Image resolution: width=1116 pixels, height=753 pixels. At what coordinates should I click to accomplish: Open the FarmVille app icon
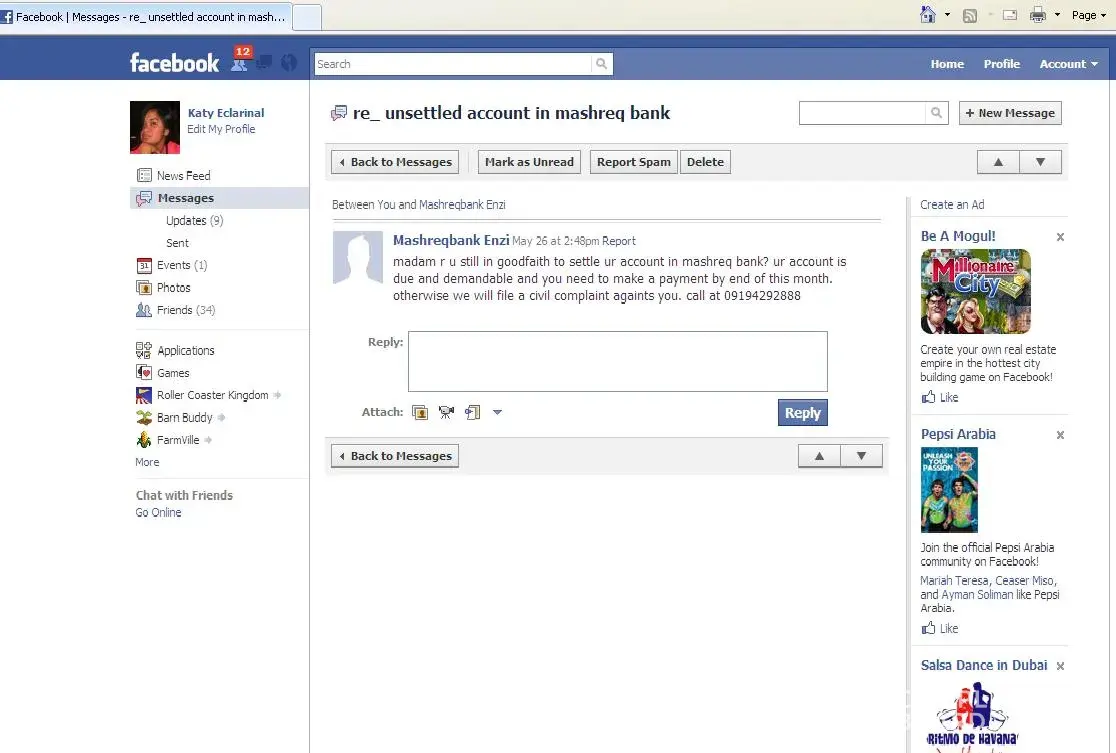[144, 440]
